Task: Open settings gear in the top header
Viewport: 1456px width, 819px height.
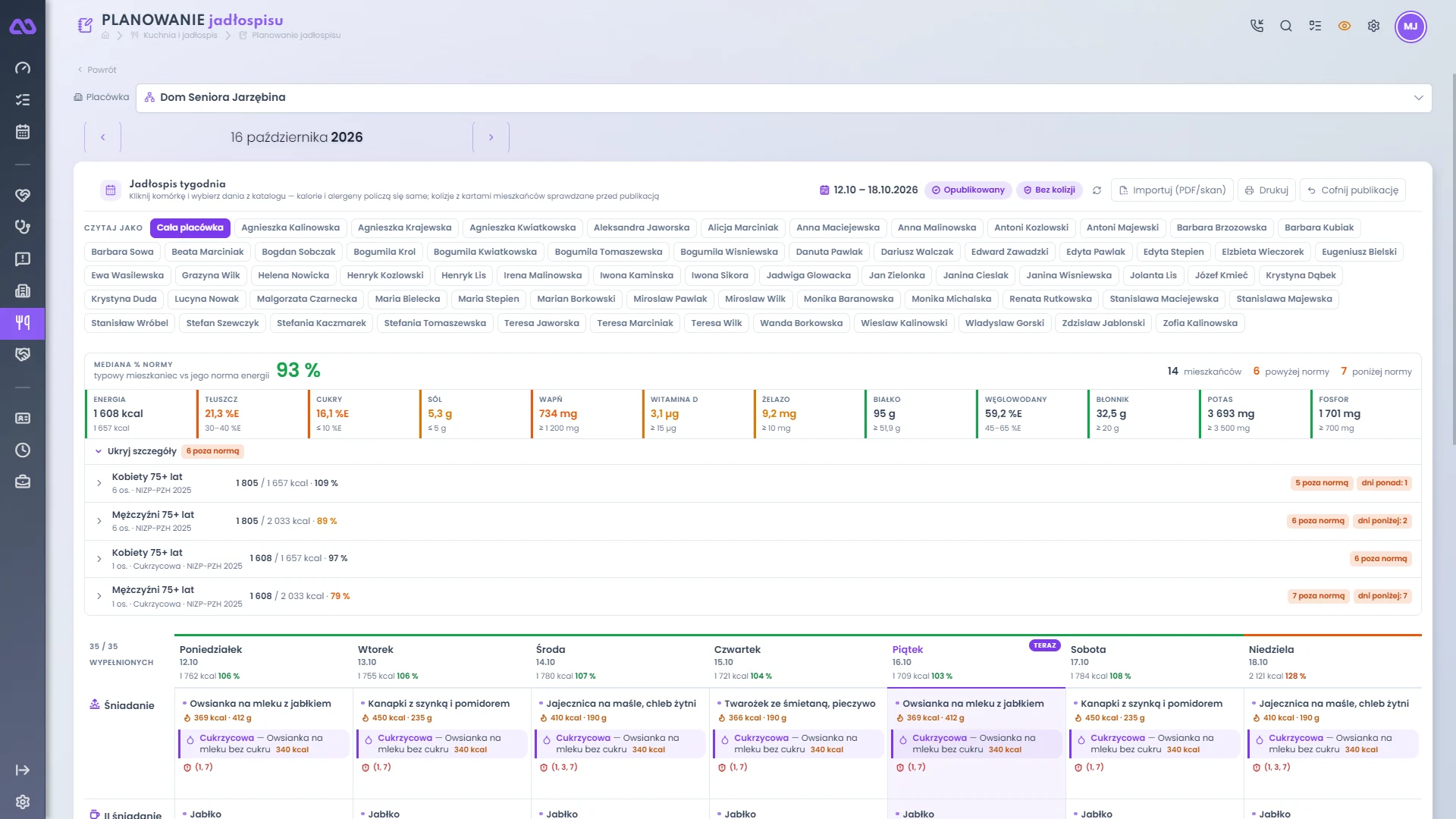Action: tap(1373, 26)
